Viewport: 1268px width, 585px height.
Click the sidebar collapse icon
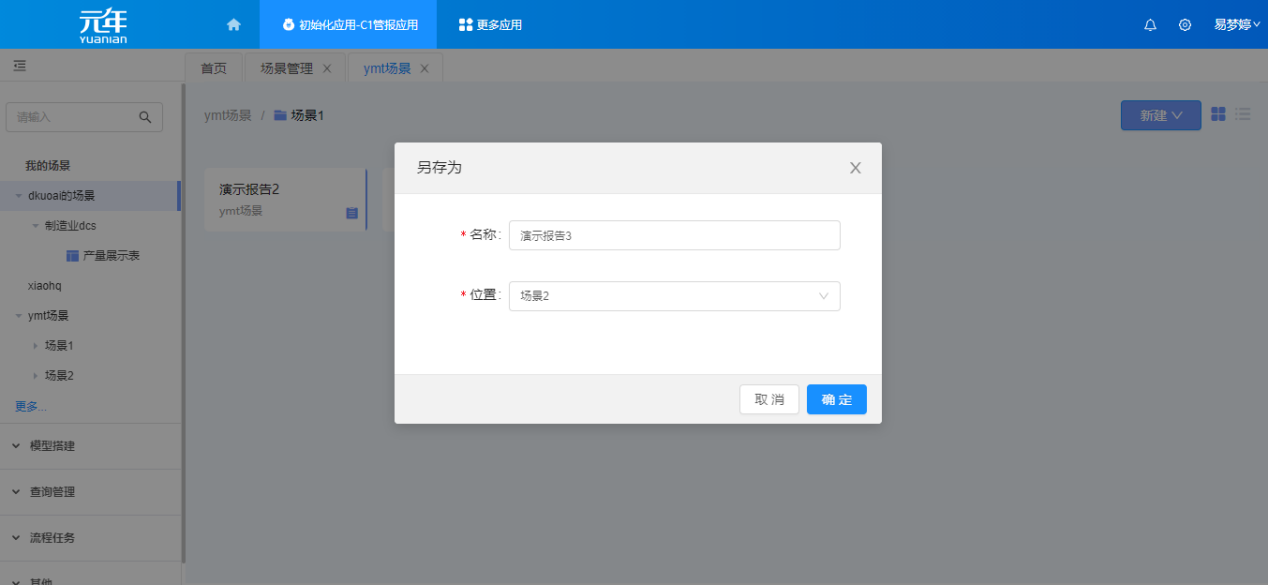click(x=19, y=66)
